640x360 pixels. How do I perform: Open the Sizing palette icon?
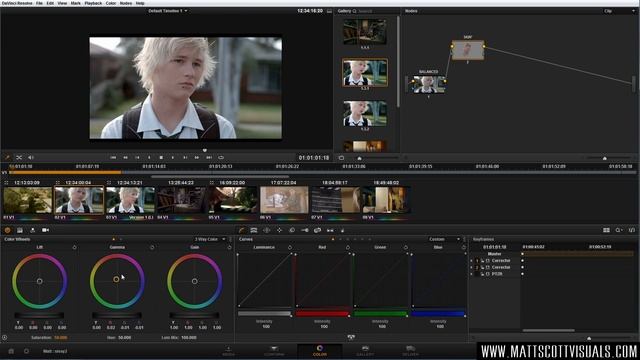click(317, 230)
